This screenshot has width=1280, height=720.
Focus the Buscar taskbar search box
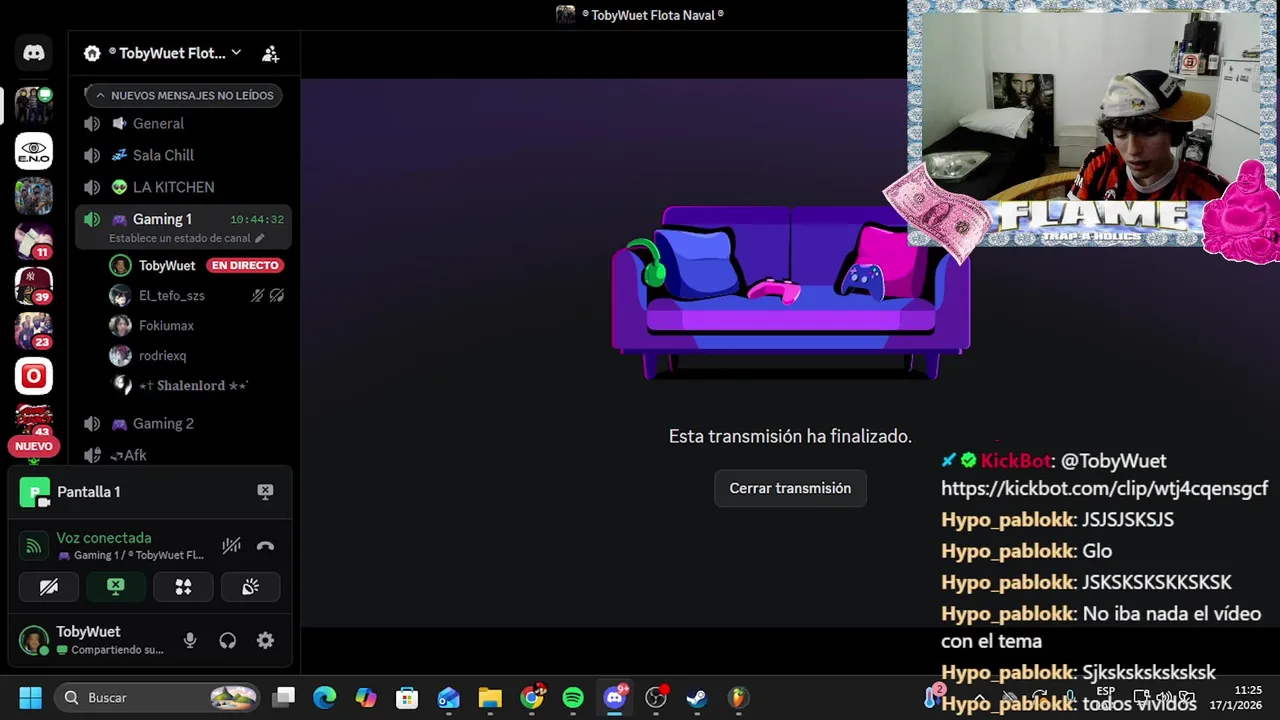[x=159, y=697]
